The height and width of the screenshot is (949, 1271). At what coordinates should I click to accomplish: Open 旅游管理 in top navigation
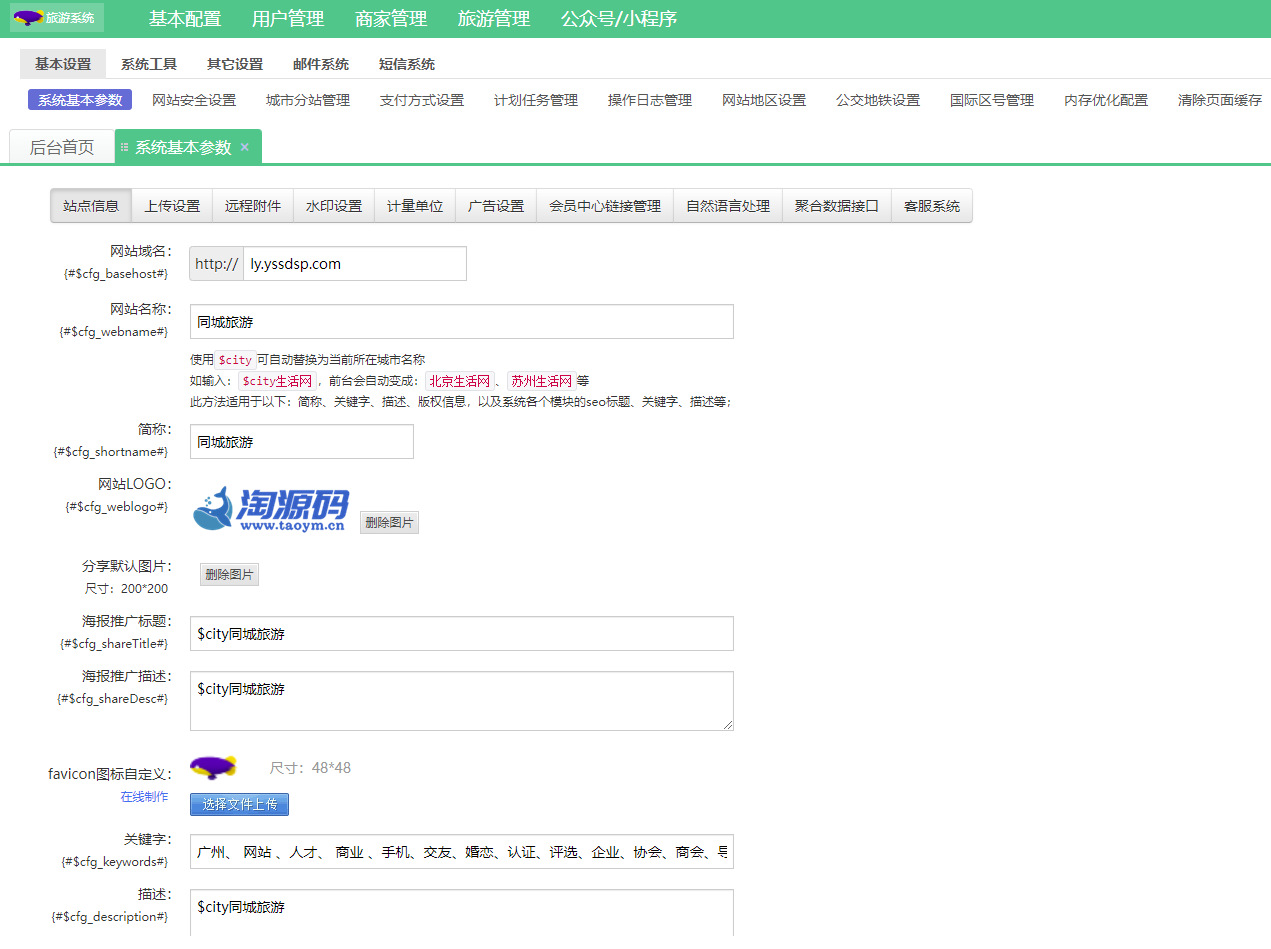pyautogui.click(x=494, y=18)
